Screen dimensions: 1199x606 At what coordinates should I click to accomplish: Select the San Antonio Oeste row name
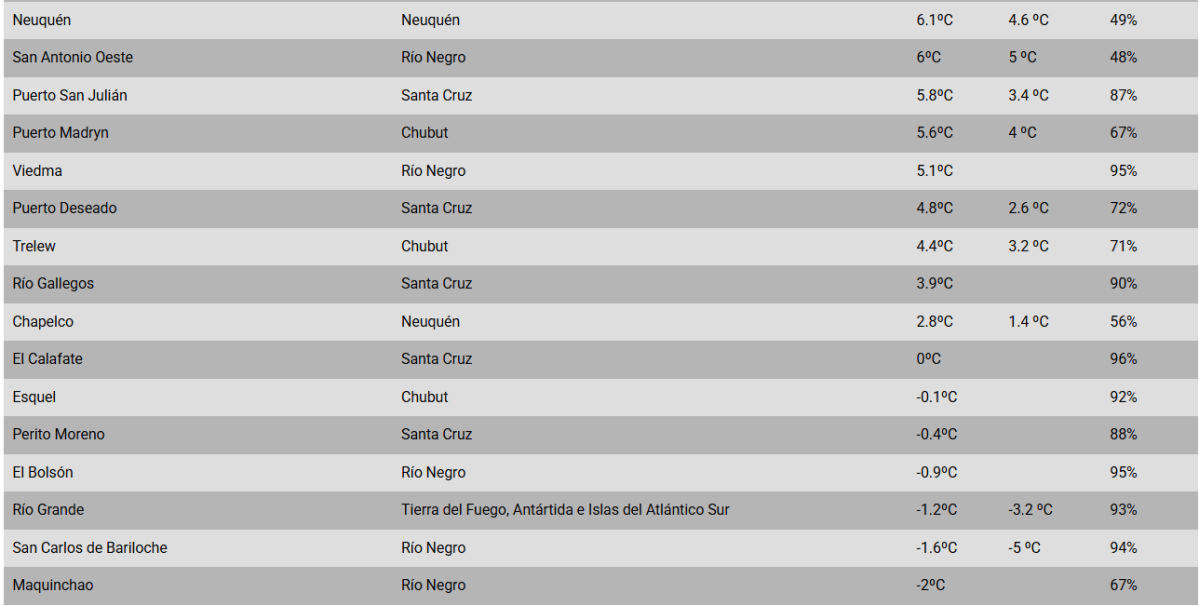click(x=72, y=58)
